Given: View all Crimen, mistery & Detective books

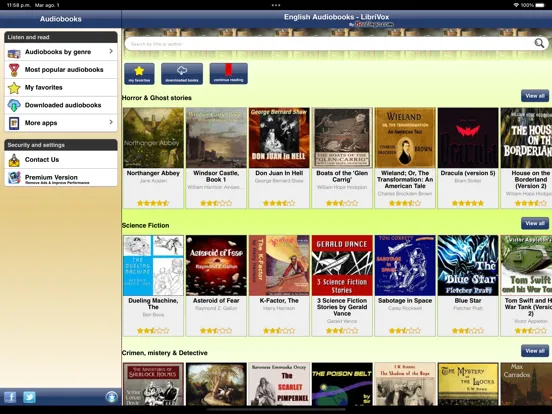Looking at the screenshot, I should (535, 351).
